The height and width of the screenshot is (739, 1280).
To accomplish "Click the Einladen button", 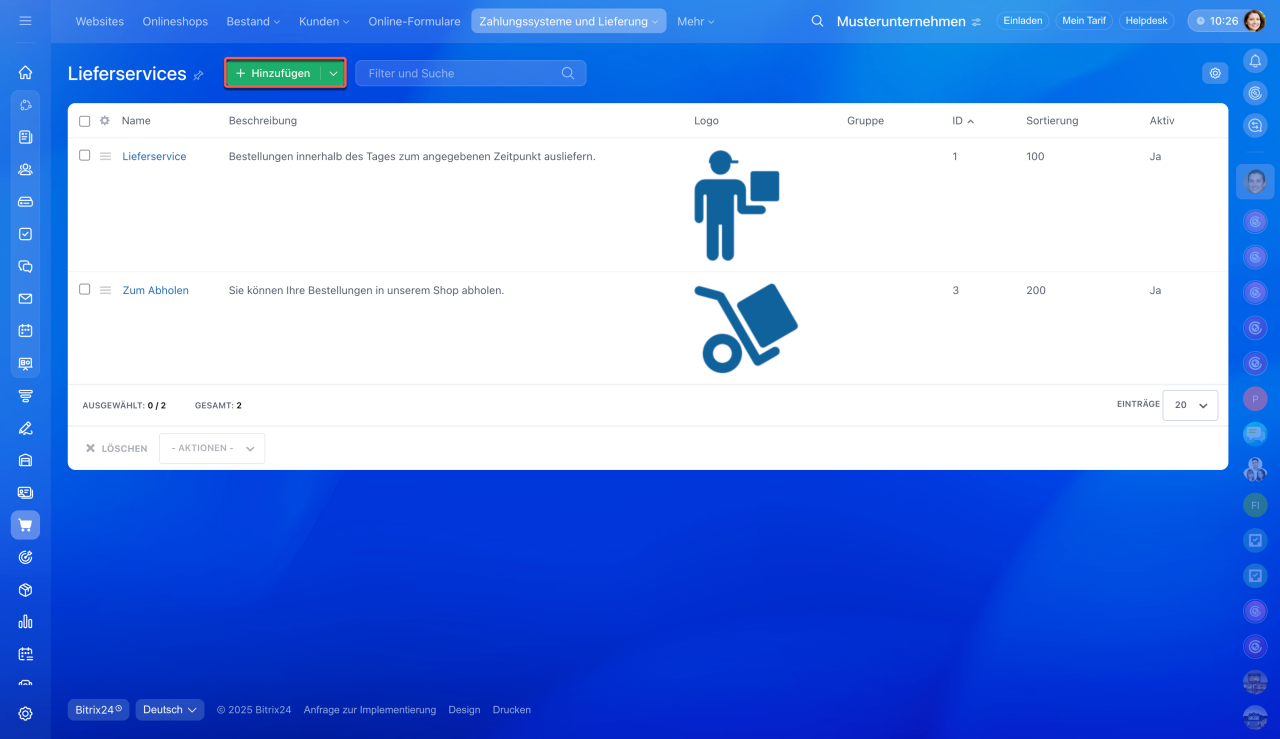I will [x=1022, y=21].
